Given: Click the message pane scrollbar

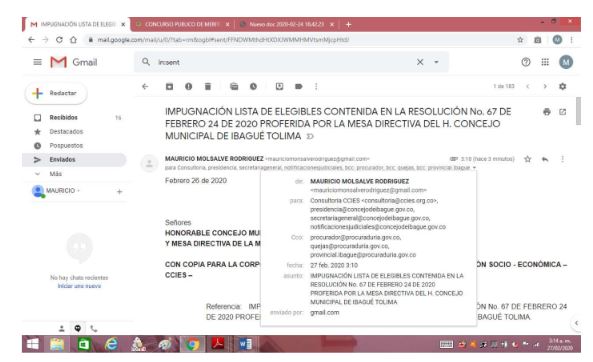Looking at the screenshot, I should point(578,111).
